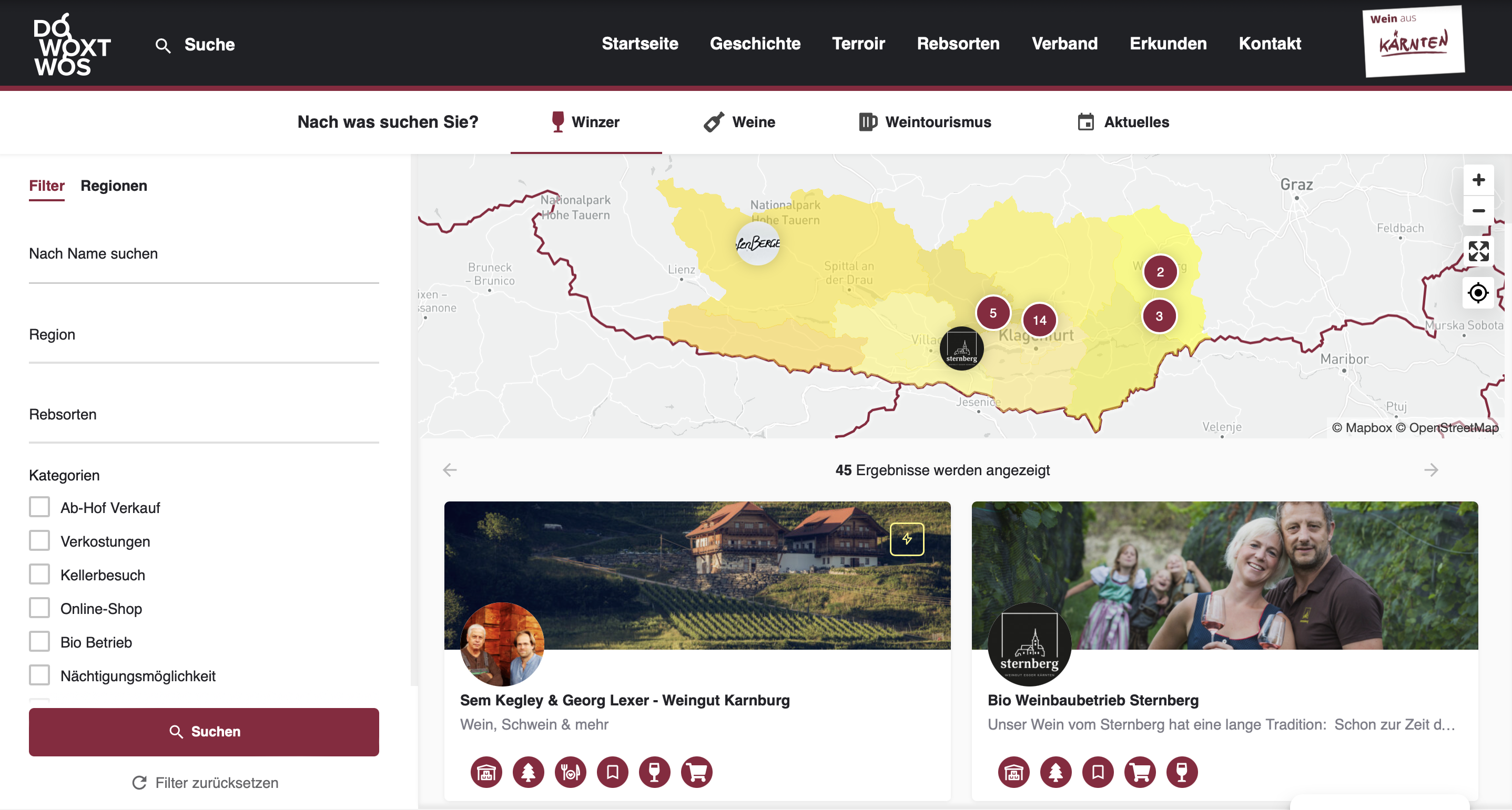
Task: Open the Aktuelles tab
Action: [x=1123, y=122]
